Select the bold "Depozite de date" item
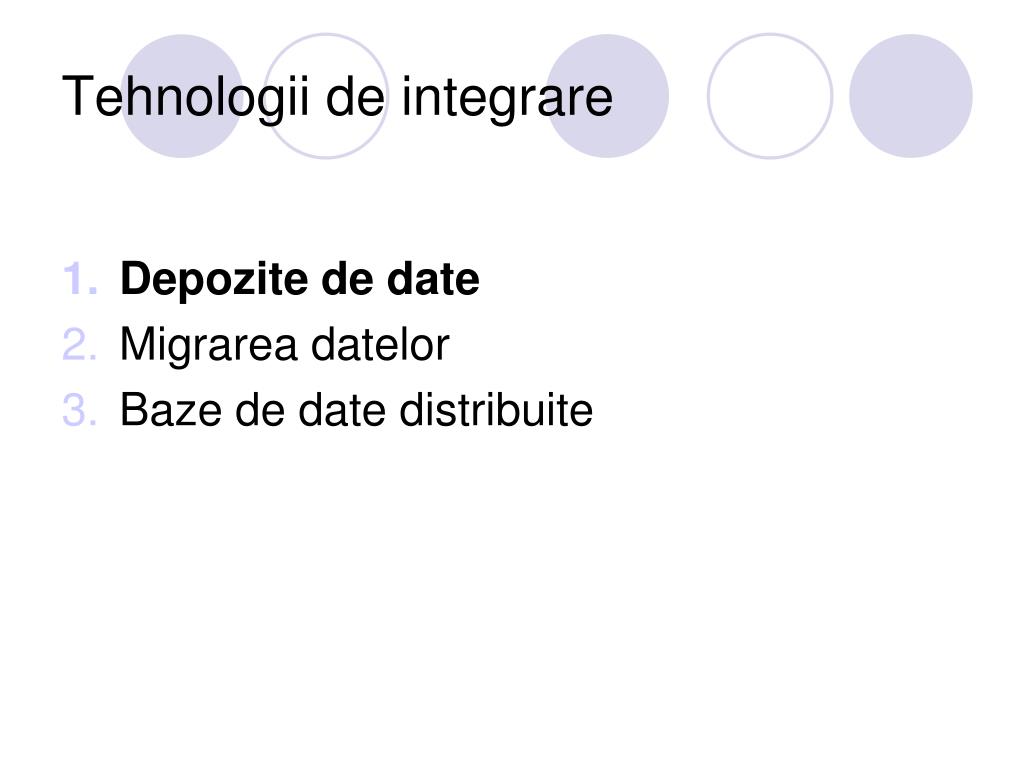 [x=300, y=280]
